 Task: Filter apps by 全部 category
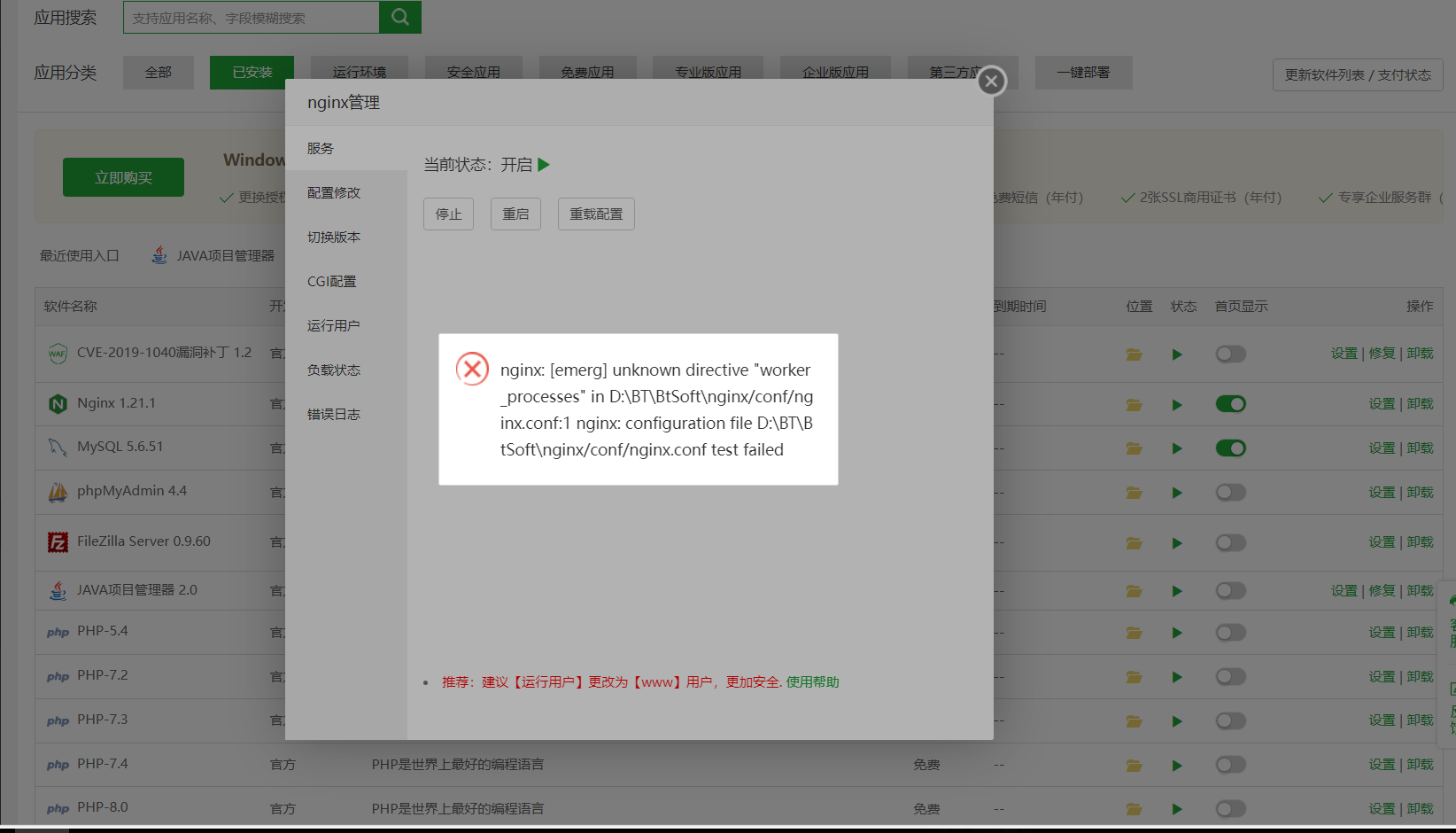click(159, 73)
